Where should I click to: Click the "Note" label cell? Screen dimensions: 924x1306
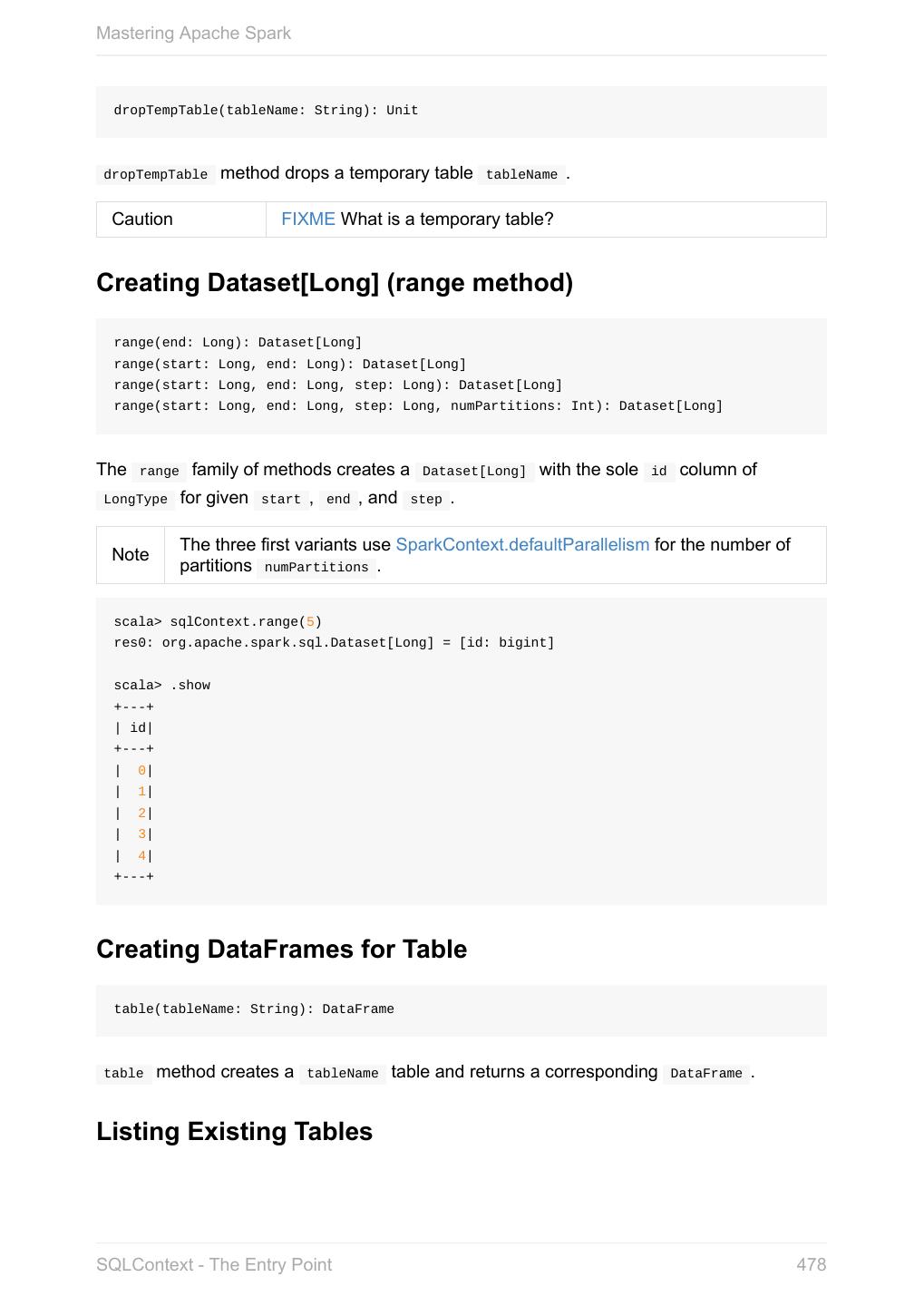click(131, 555)
